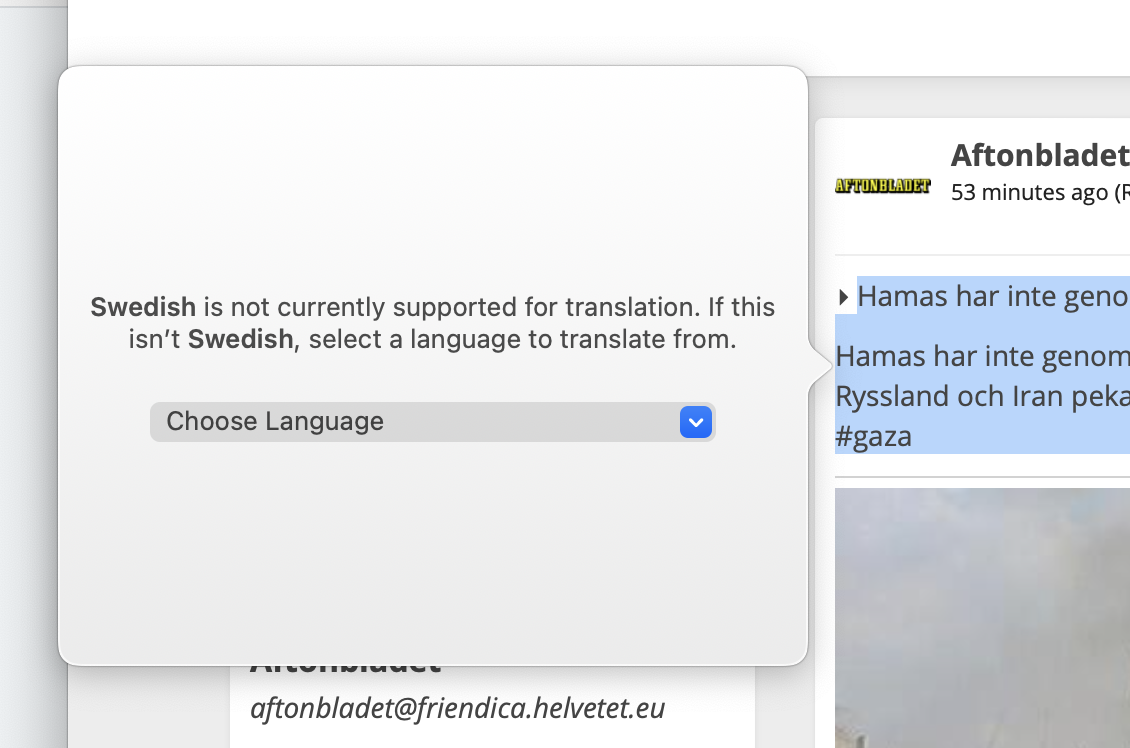Click the "Choose Language" label text
The width and height of the screenshot is (1130, 748).
click(x=275, y=422)
